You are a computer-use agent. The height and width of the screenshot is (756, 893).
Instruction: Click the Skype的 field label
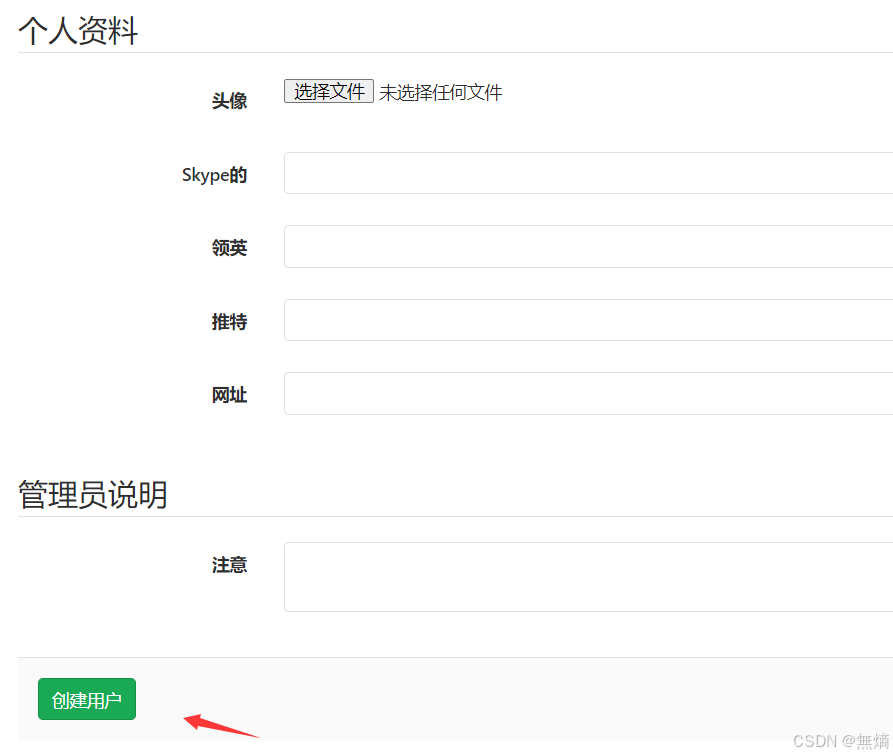pyautogui.click(x=215, y=175)
